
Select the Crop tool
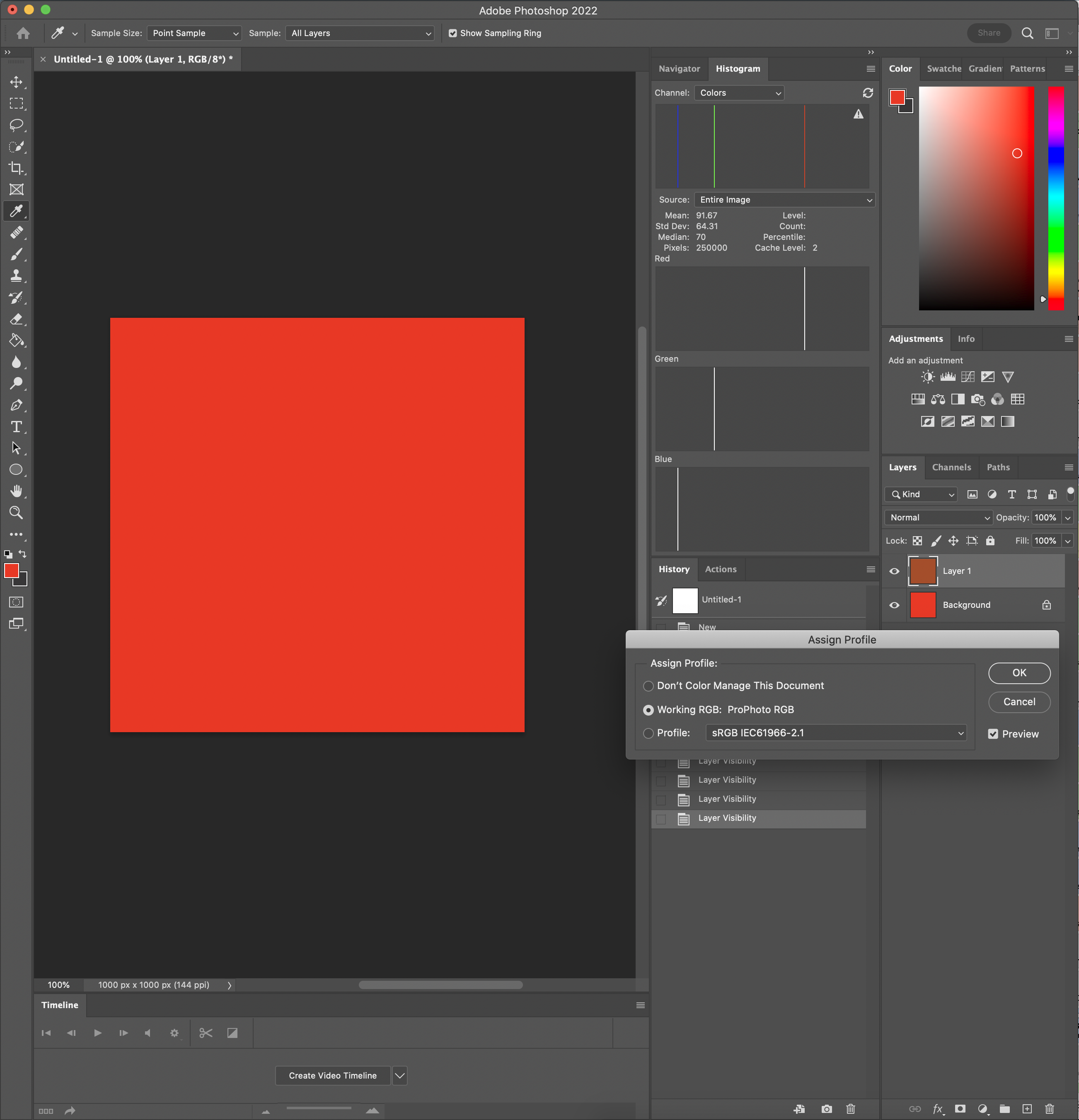pos(16,168)
